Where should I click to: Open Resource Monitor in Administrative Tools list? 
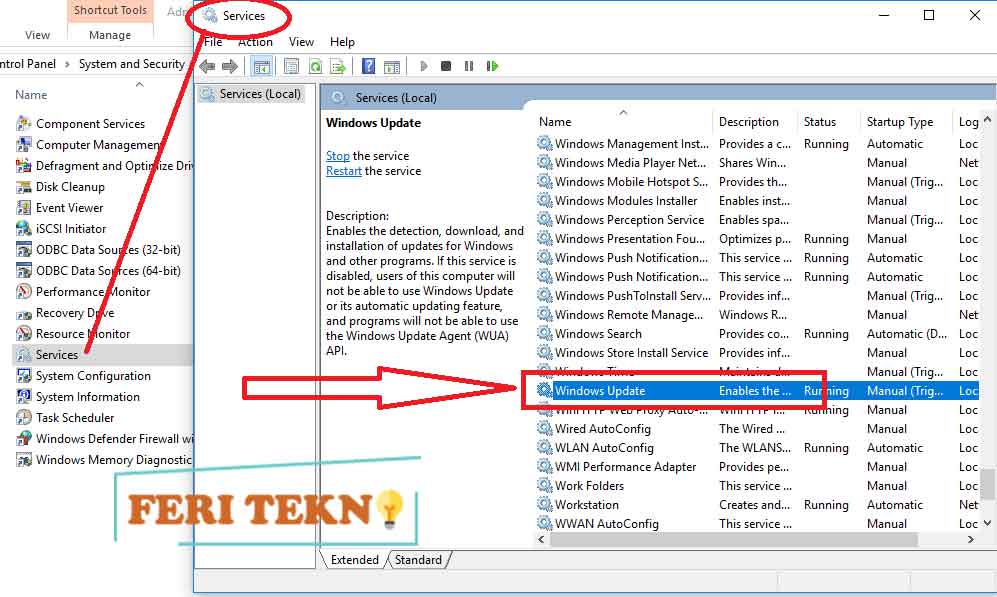click(x=73, y=333)
